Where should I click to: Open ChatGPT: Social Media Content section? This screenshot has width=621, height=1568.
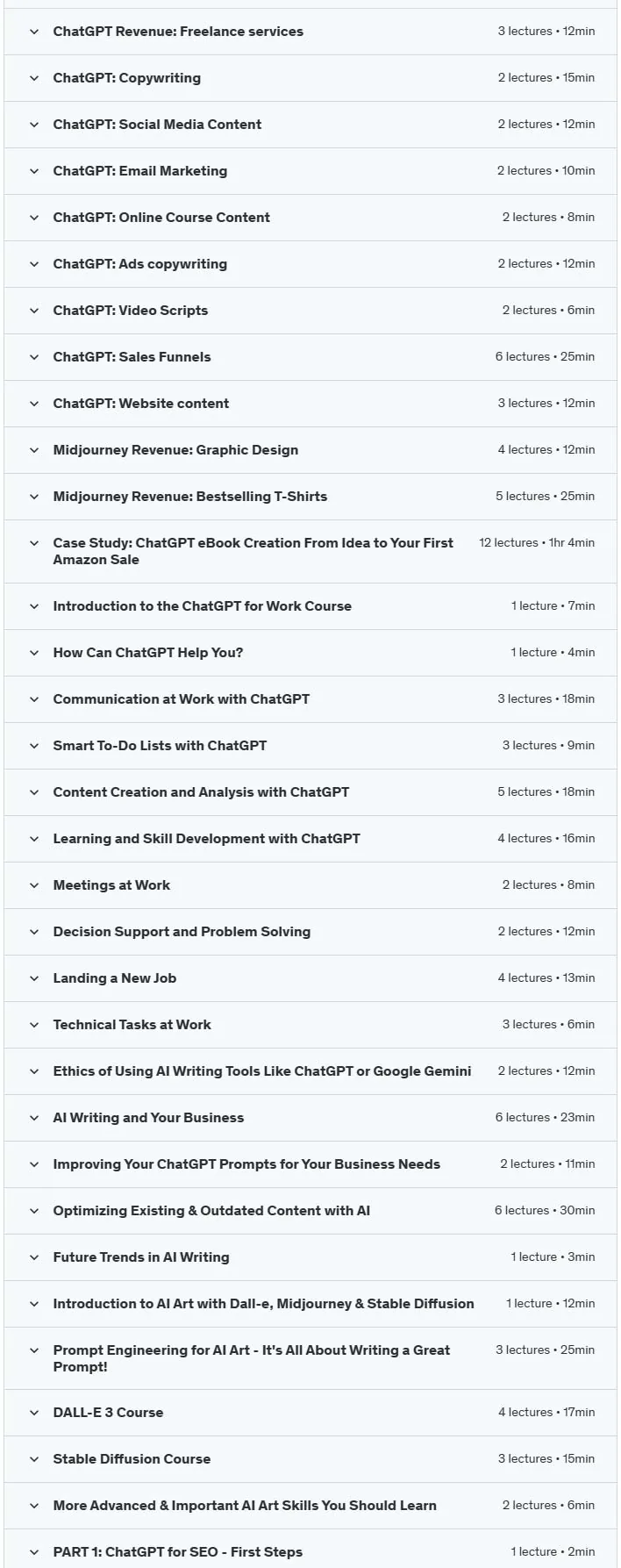coord(310,125)
